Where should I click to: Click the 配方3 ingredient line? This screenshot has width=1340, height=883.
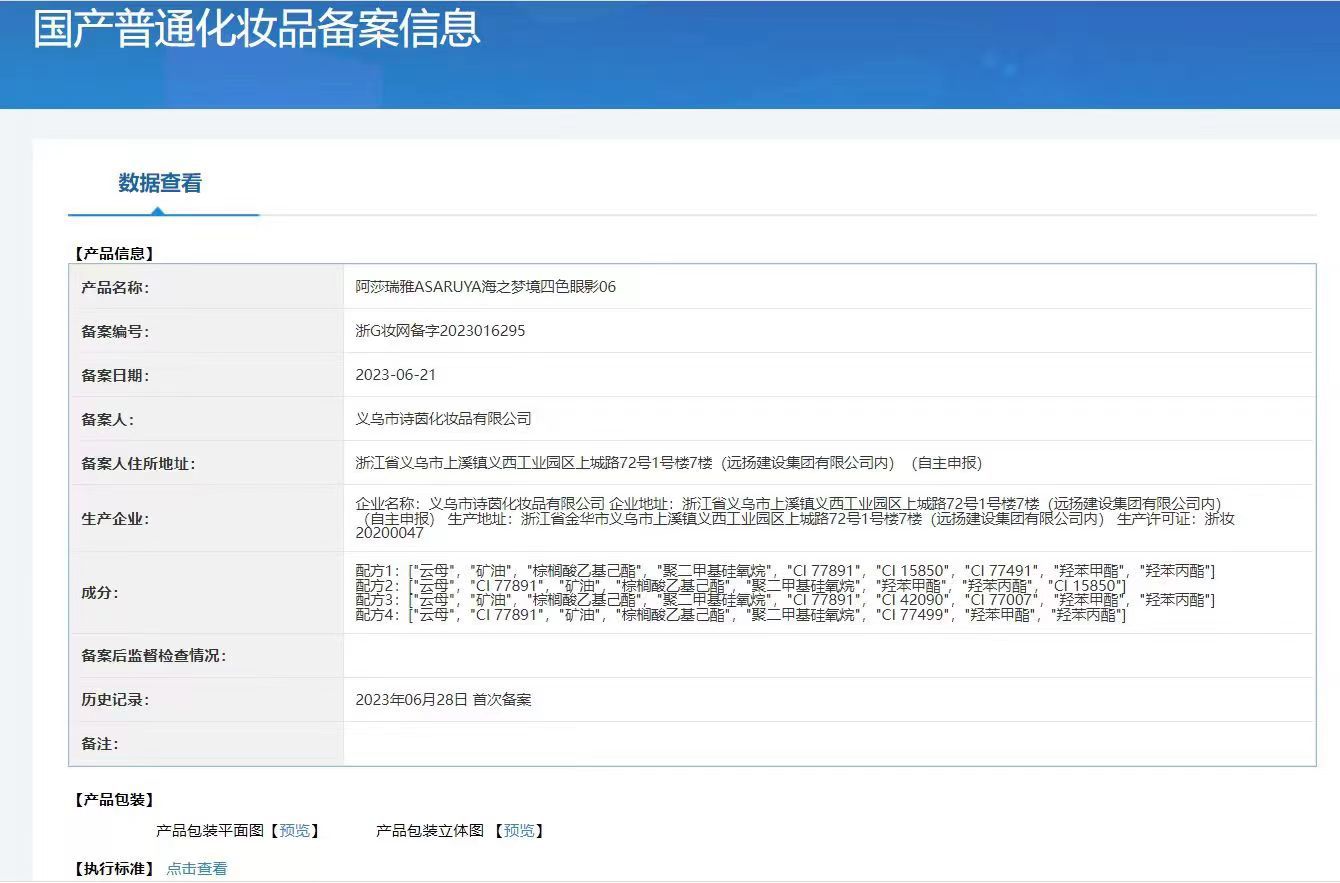tap(786, 600)
